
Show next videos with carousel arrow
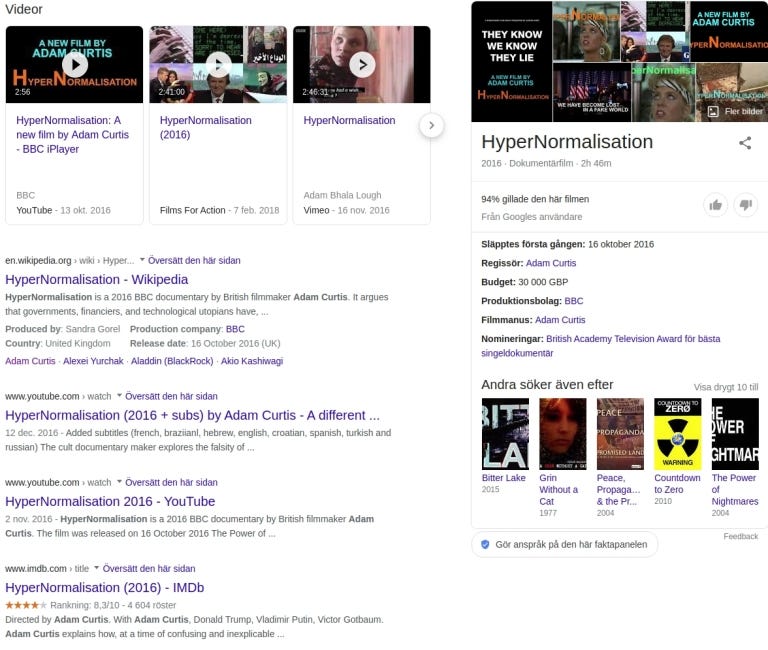(432, 125)
